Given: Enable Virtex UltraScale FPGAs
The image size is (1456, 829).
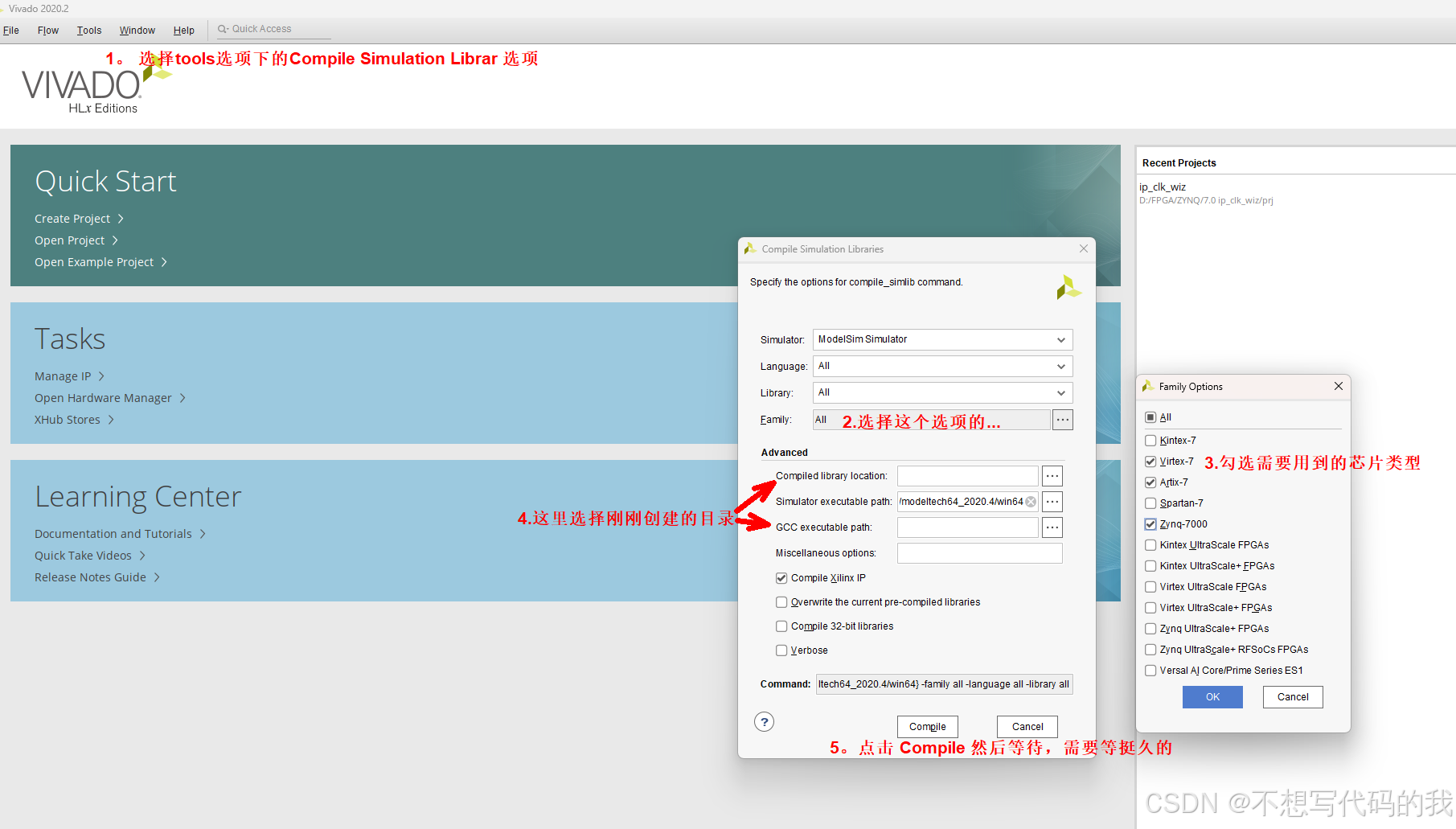Looking at the screenshot, I should pos(1150,587).
